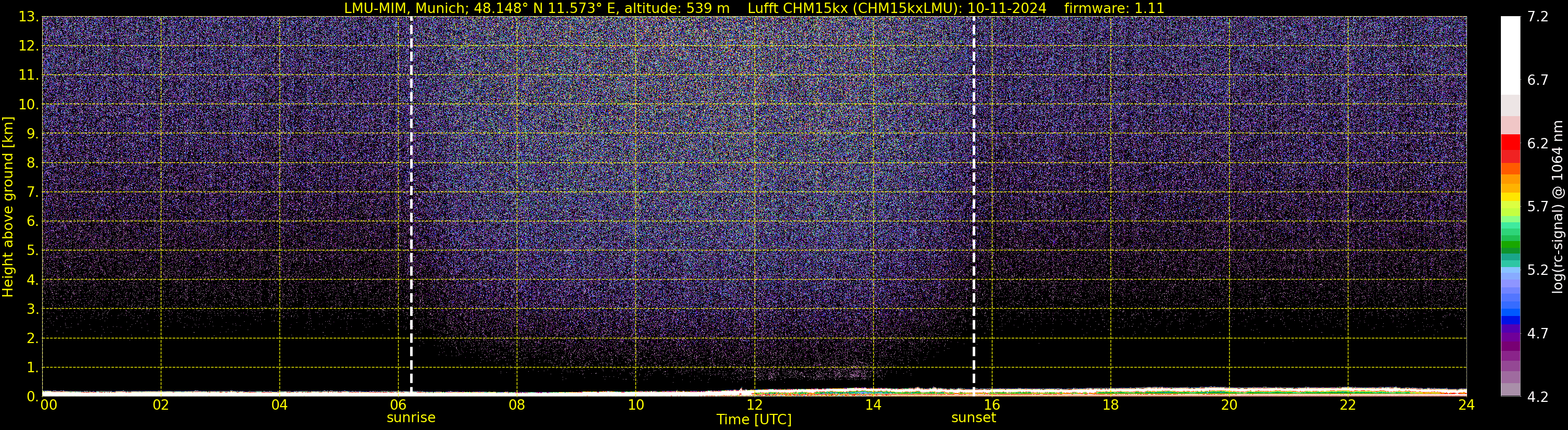Screen dimensions: 1568x430
Task: Click the time tick label '14'
Action: coord(873,405)
